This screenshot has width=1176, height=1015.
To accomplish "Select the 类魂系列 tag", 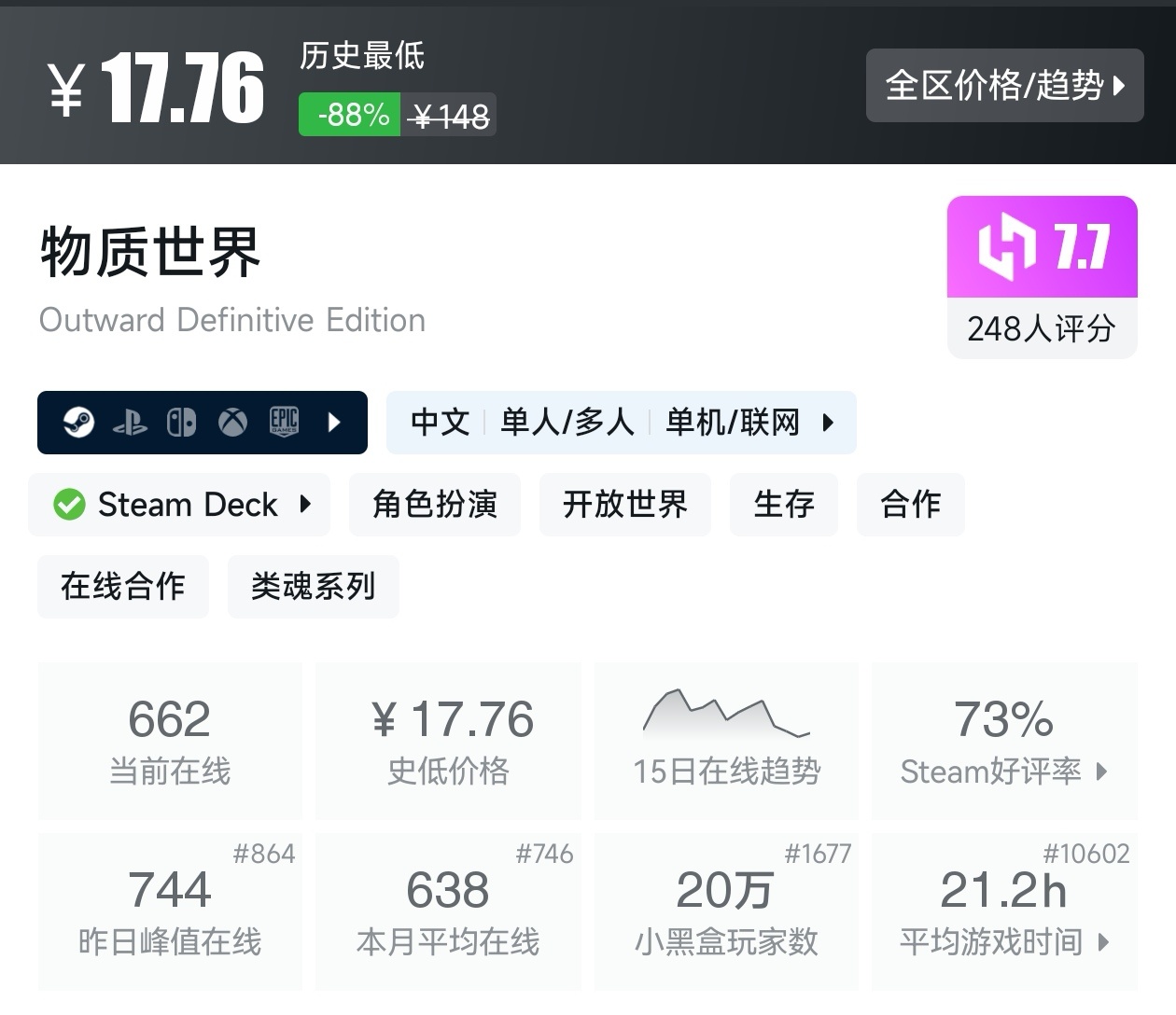I will tap(313, 587).
